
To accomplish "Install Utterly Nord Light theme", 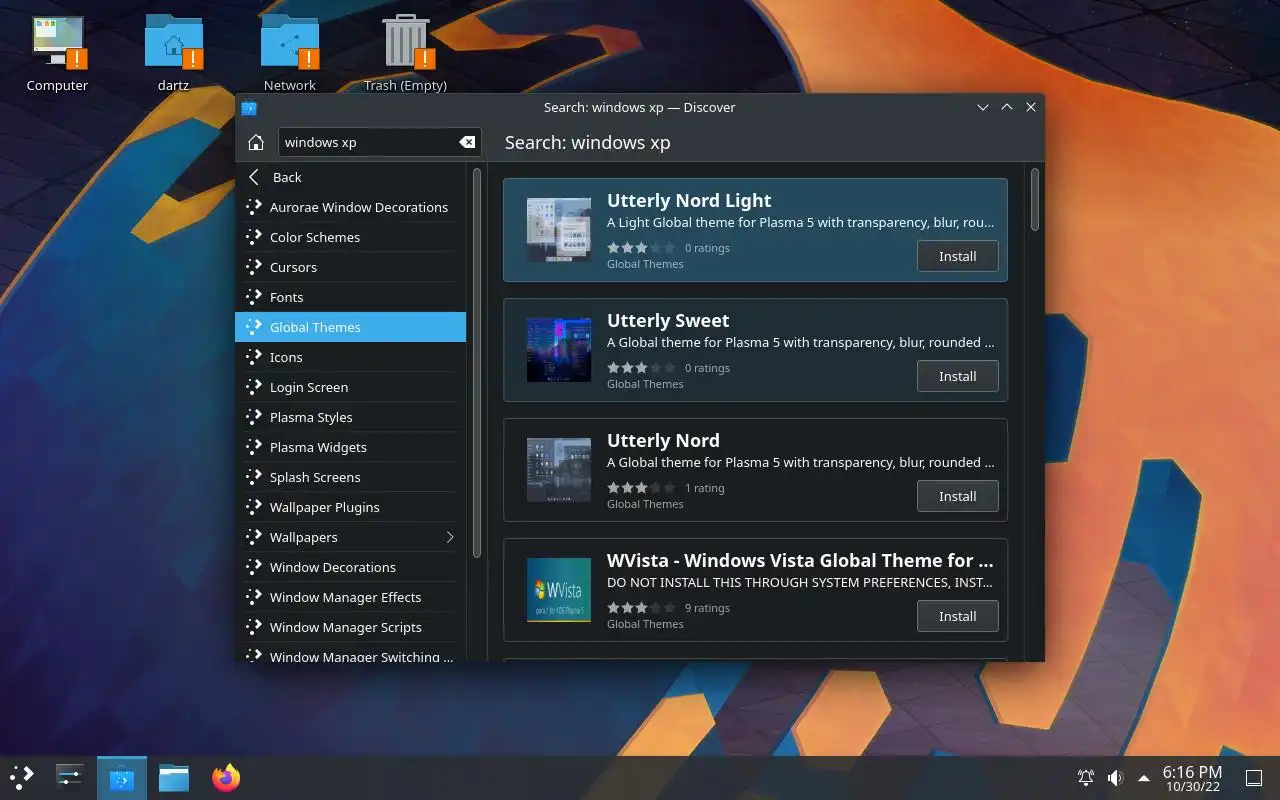I will 957,256.
